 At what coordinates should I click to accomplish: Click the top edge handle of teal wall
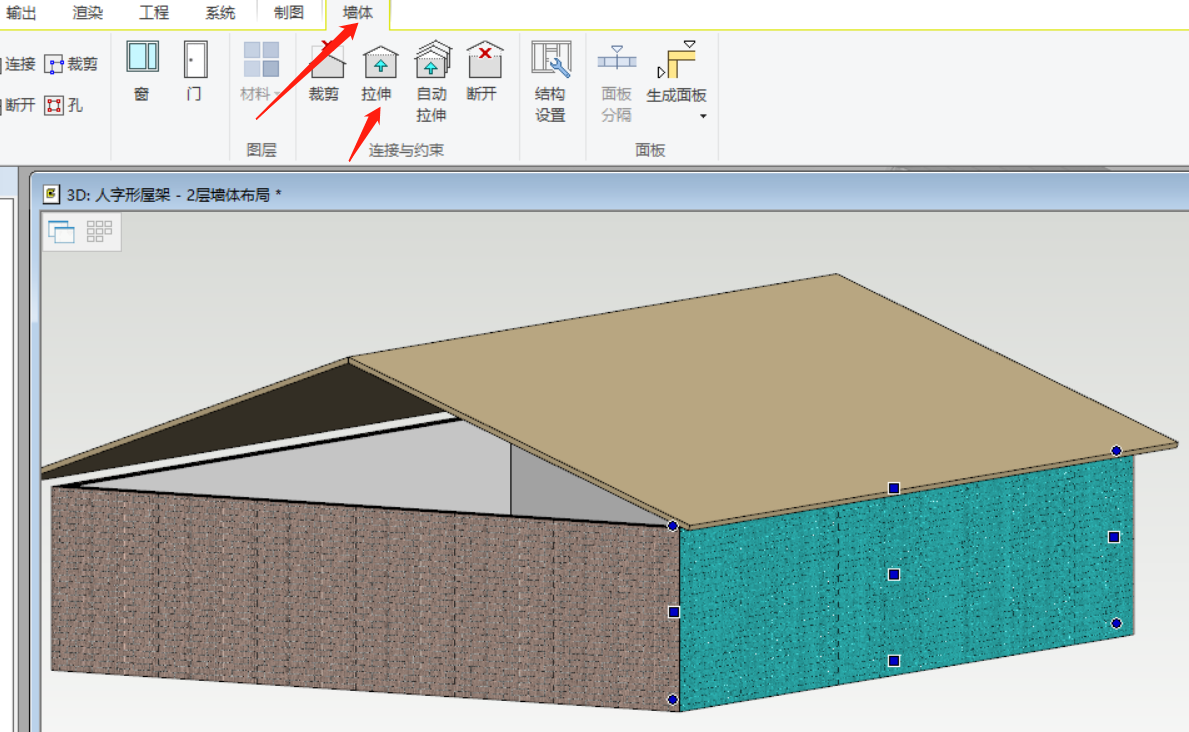pos(894,489)
